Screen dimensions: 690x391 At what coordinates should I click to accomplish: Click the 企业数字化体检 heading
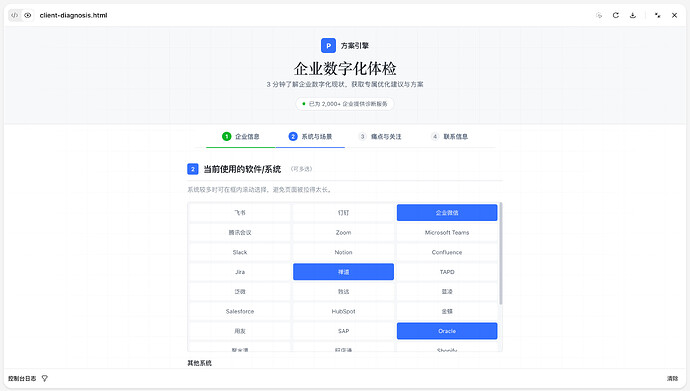[x=345, y=69]
